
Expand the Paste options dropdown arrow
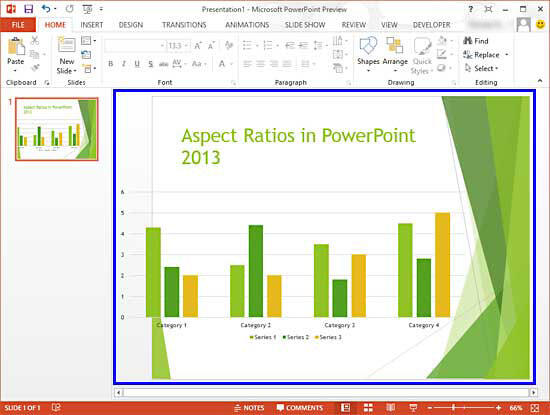click(x=15, y=71)
